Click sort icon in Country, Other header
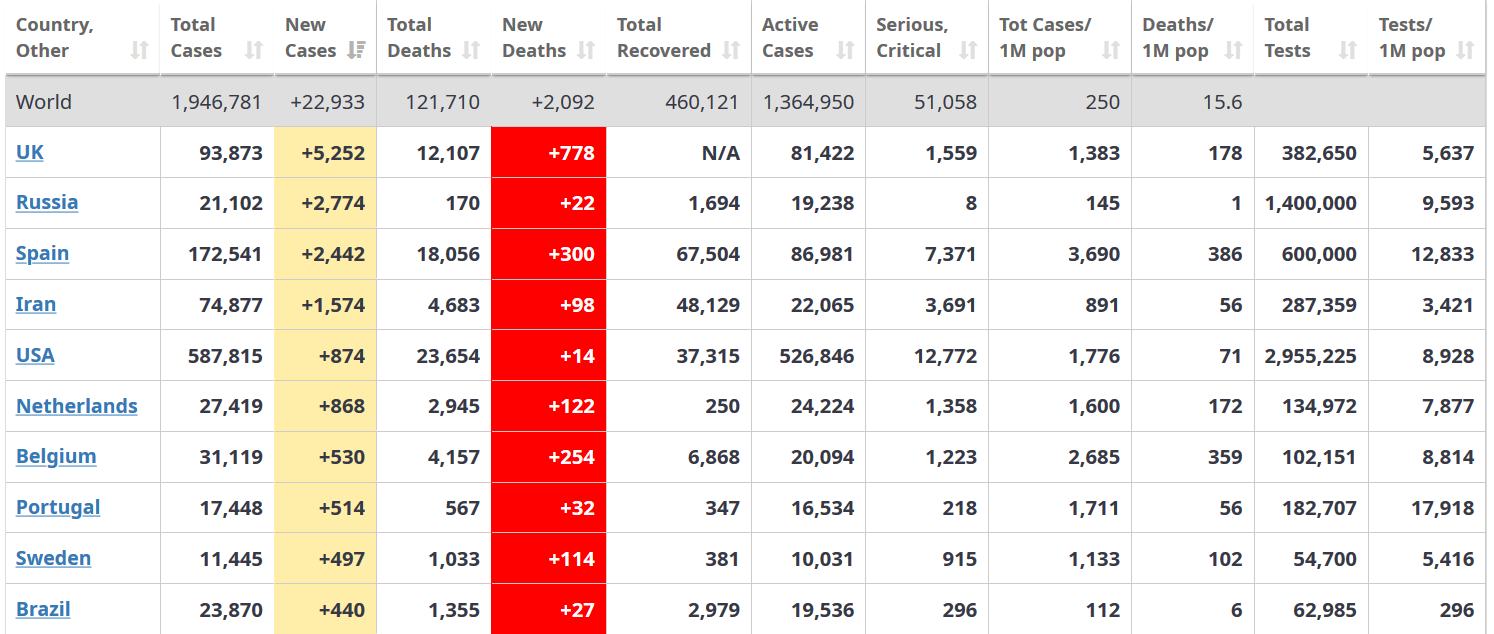1494x634 pixels. click(140, 51)
